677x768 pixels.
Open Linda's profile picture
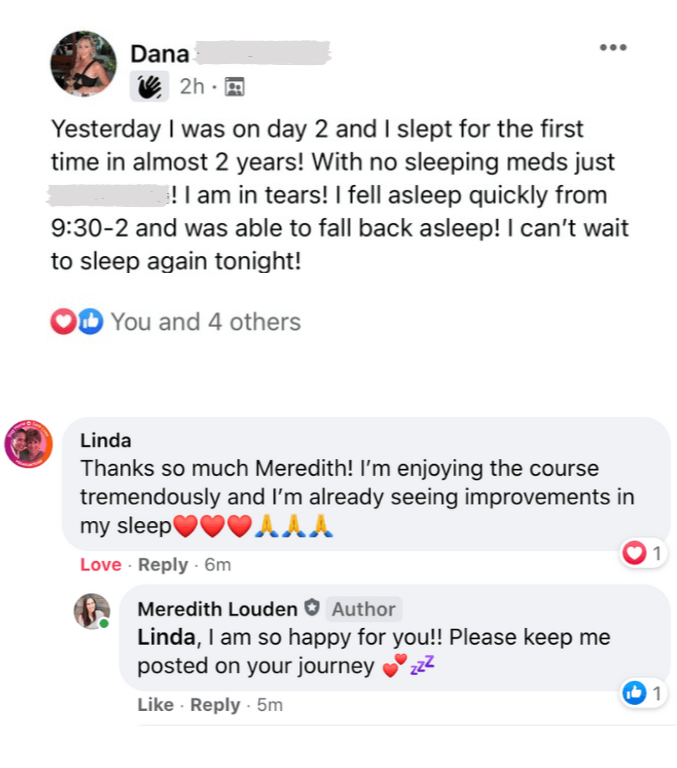click(28, 444)
